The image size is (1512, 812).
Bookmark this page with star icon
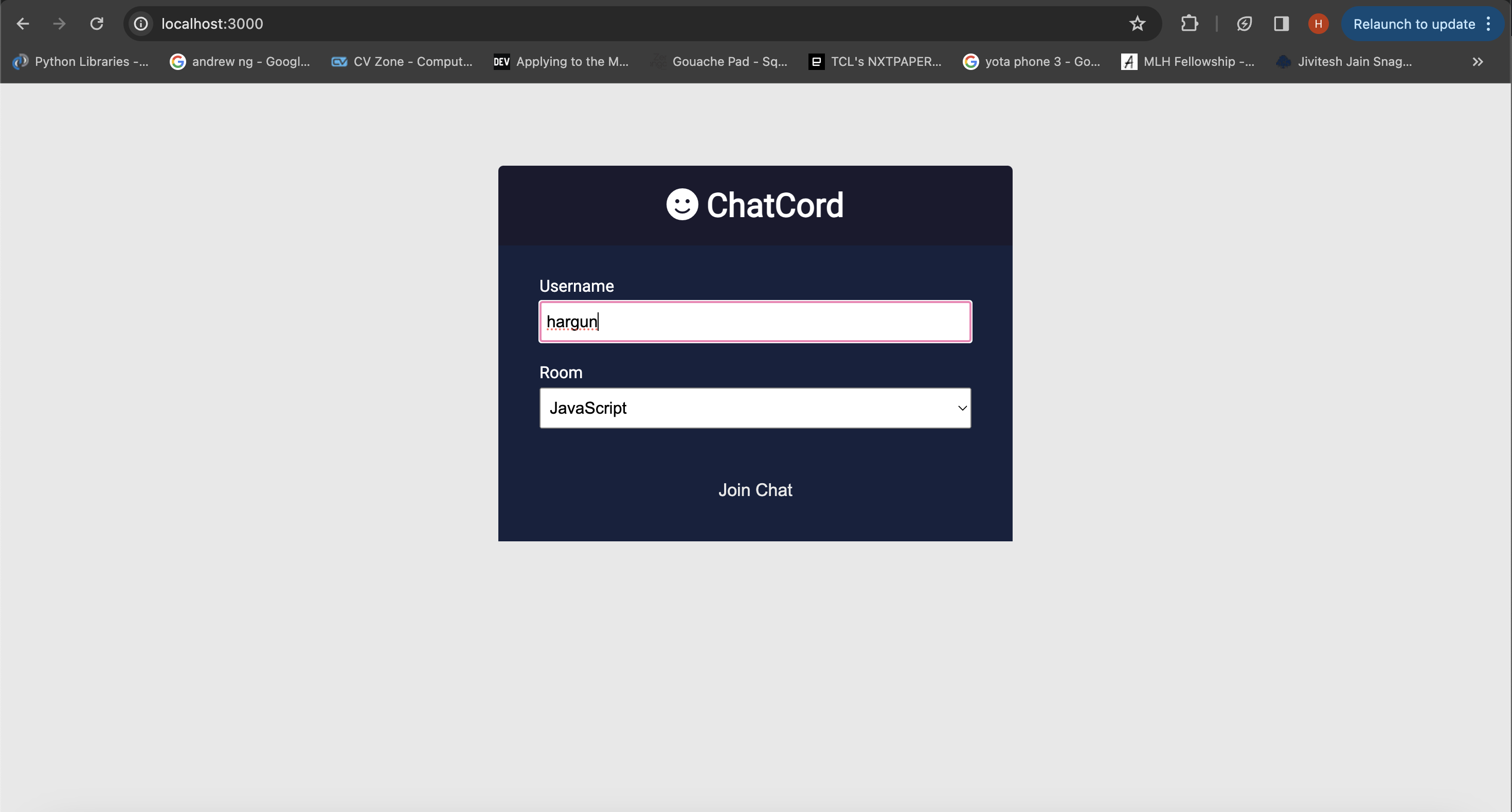1137,24
